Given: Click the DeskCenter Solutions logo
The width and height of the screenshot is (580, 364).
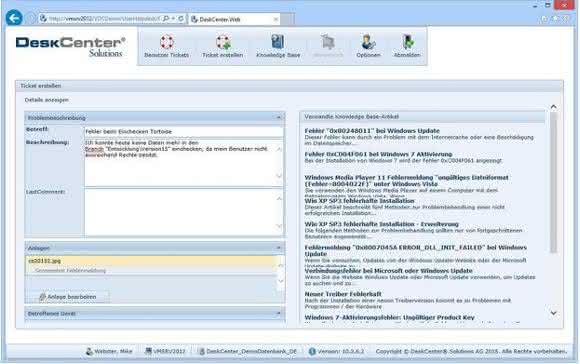Looking at the screenshot, I should pyautogui.click(x=70, y=47).
